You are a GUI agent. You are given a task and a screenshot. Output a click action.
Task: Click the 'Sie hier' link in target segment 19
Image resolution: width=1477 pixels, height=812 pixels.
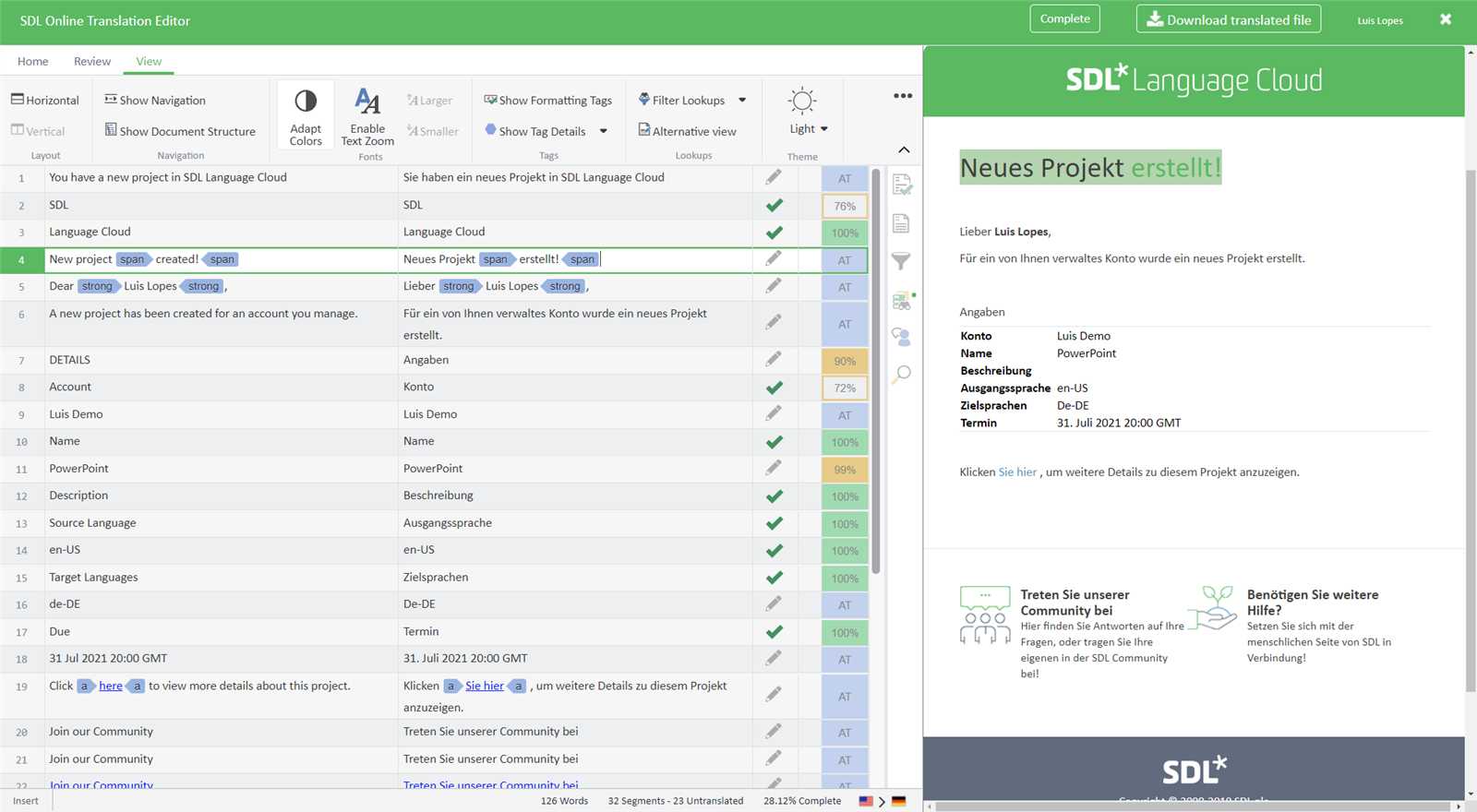485,686
